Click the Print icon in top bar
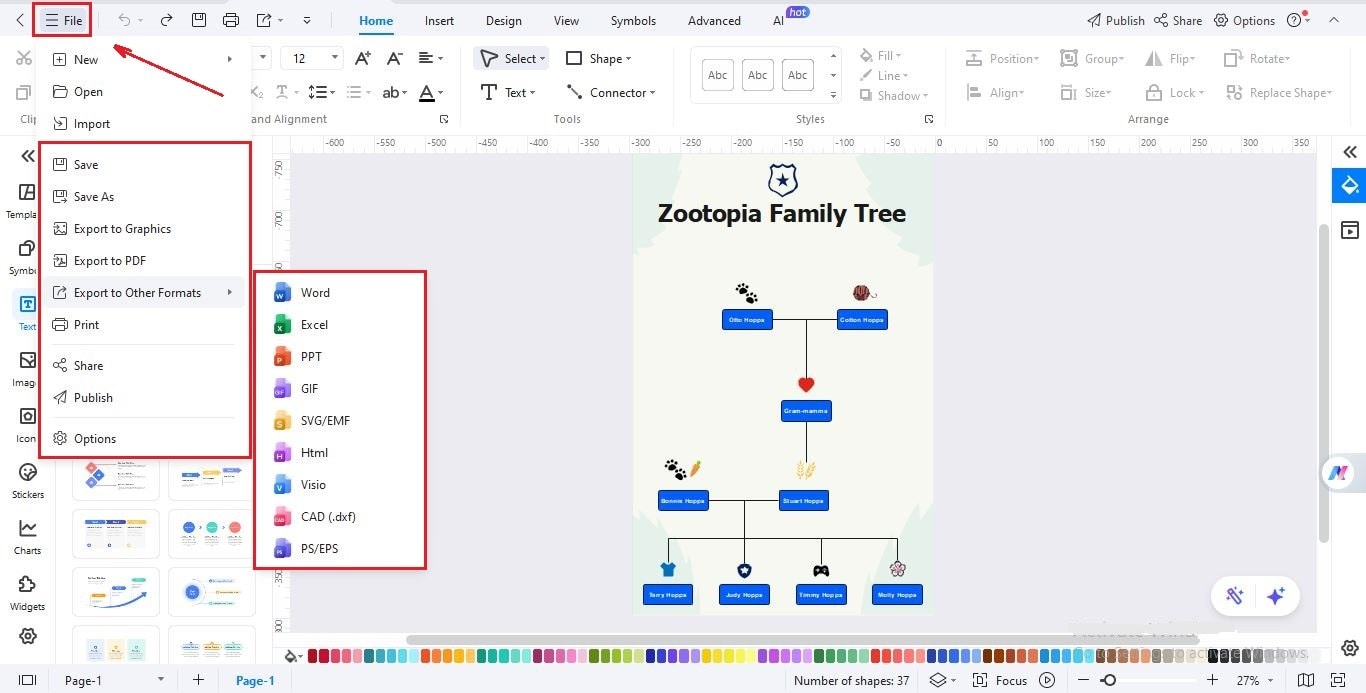Screen dimensions: 1366x693 coord(231,20)
